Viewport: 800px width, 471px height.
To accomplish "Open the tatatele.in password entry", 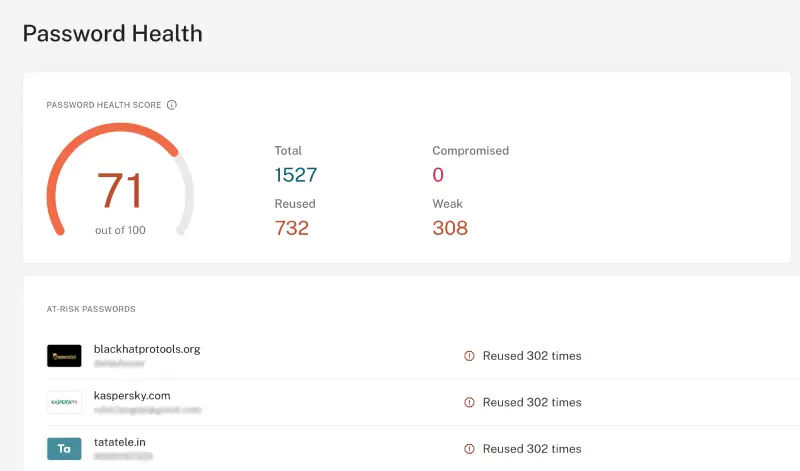I will (x=120, y=441).
